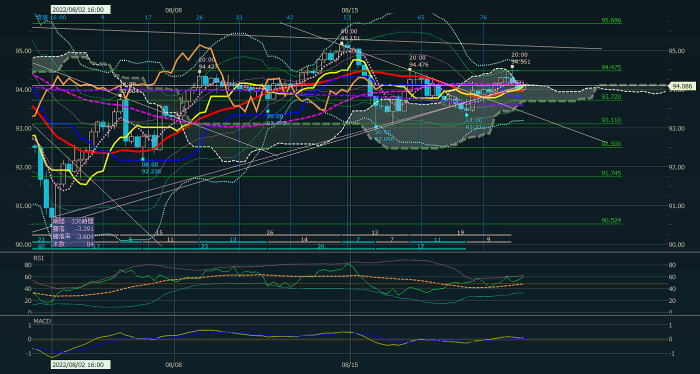
Task: Click the bottom 2022/08/02 16:00 date label
Action: (80, 365)
